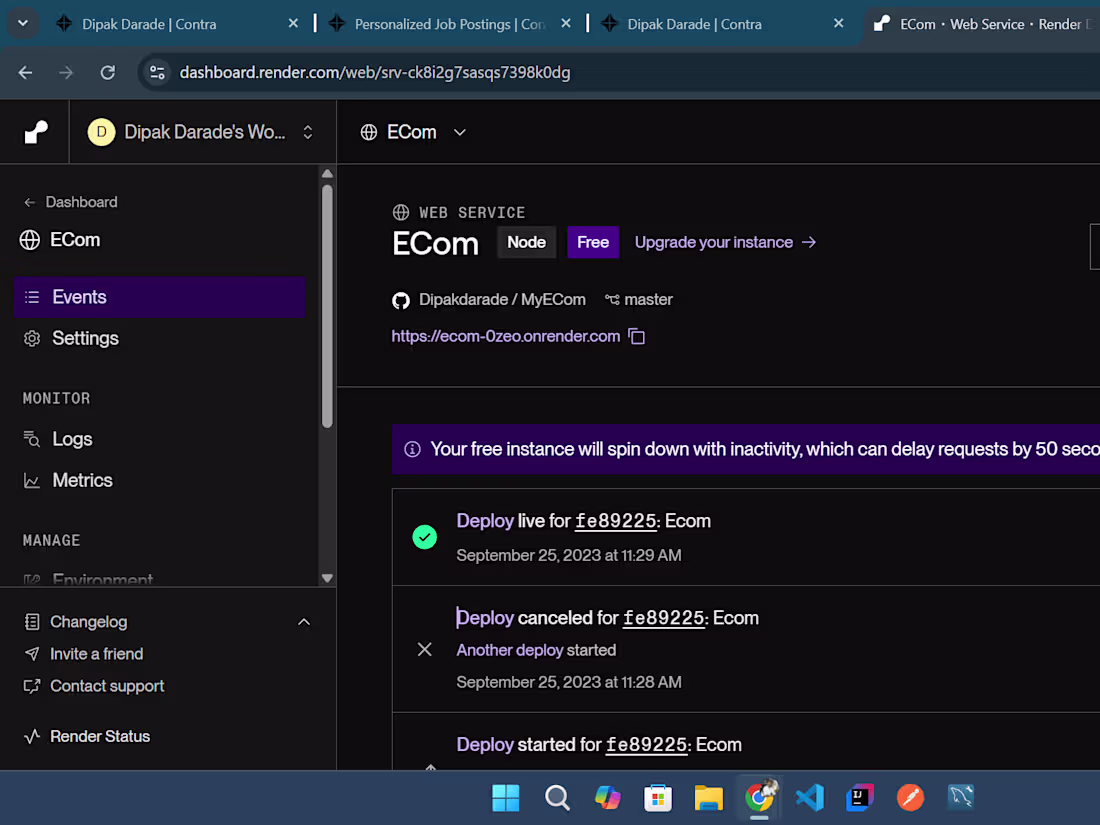Collapse the footer links with chevron
This screenshot has width=1100, height=825.
[304, 622]
